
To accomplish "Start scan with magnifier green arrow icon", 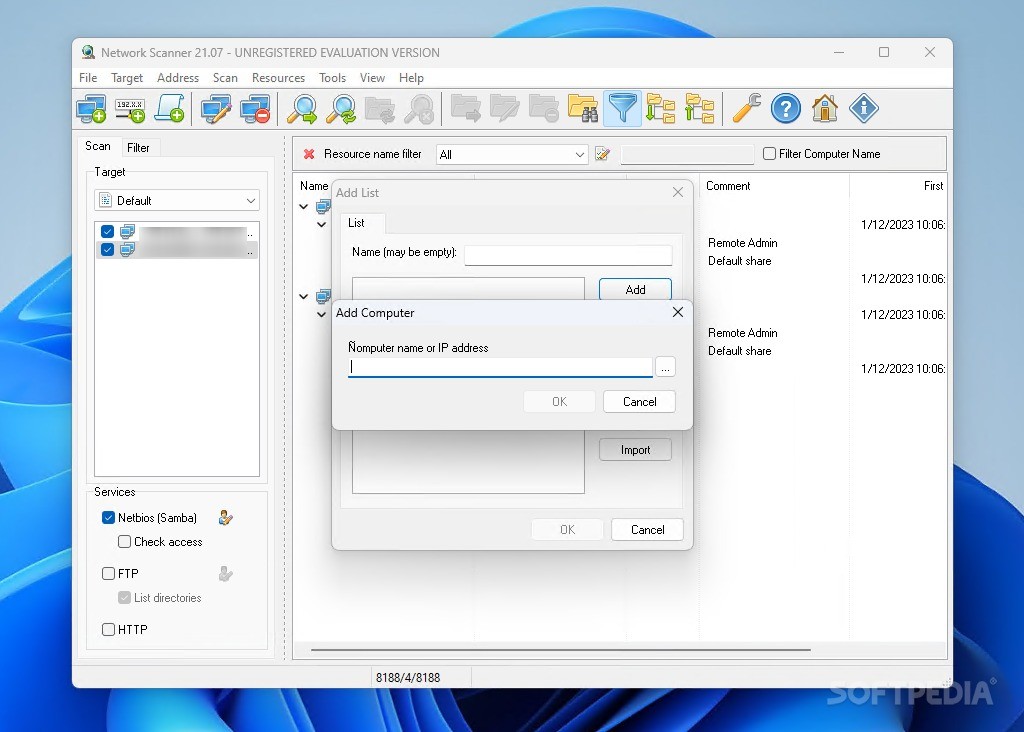I will (302, 108).
